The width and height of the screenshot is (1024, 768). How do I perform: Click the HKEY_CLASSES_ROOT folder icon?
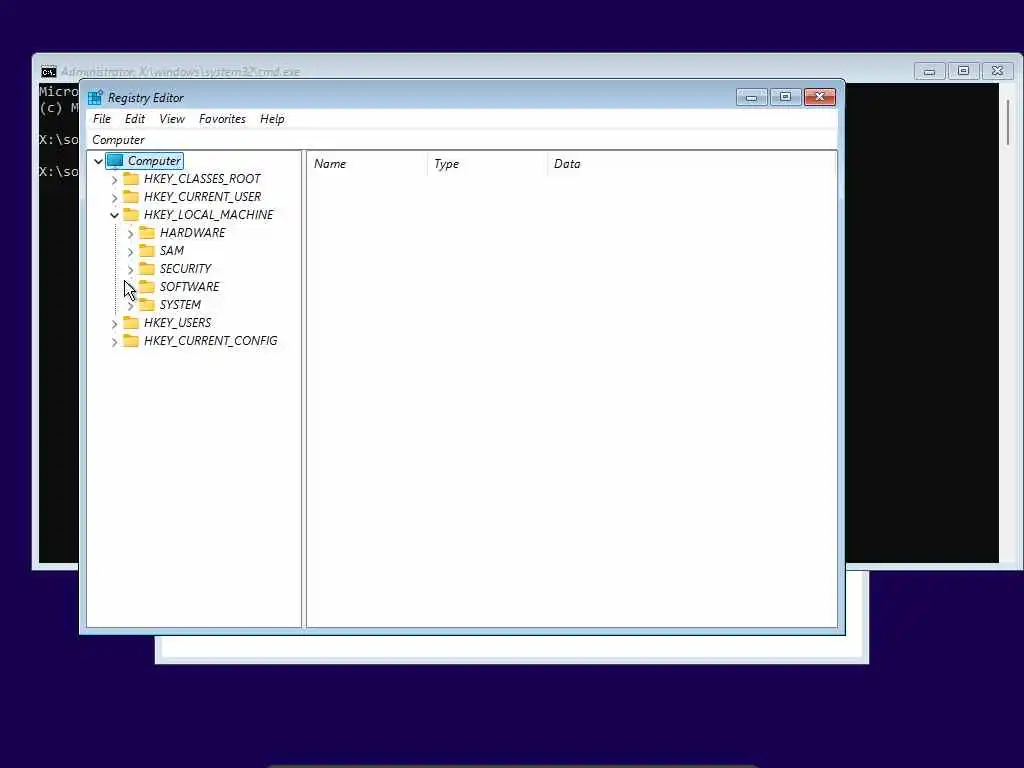click(x=131, y=178)
